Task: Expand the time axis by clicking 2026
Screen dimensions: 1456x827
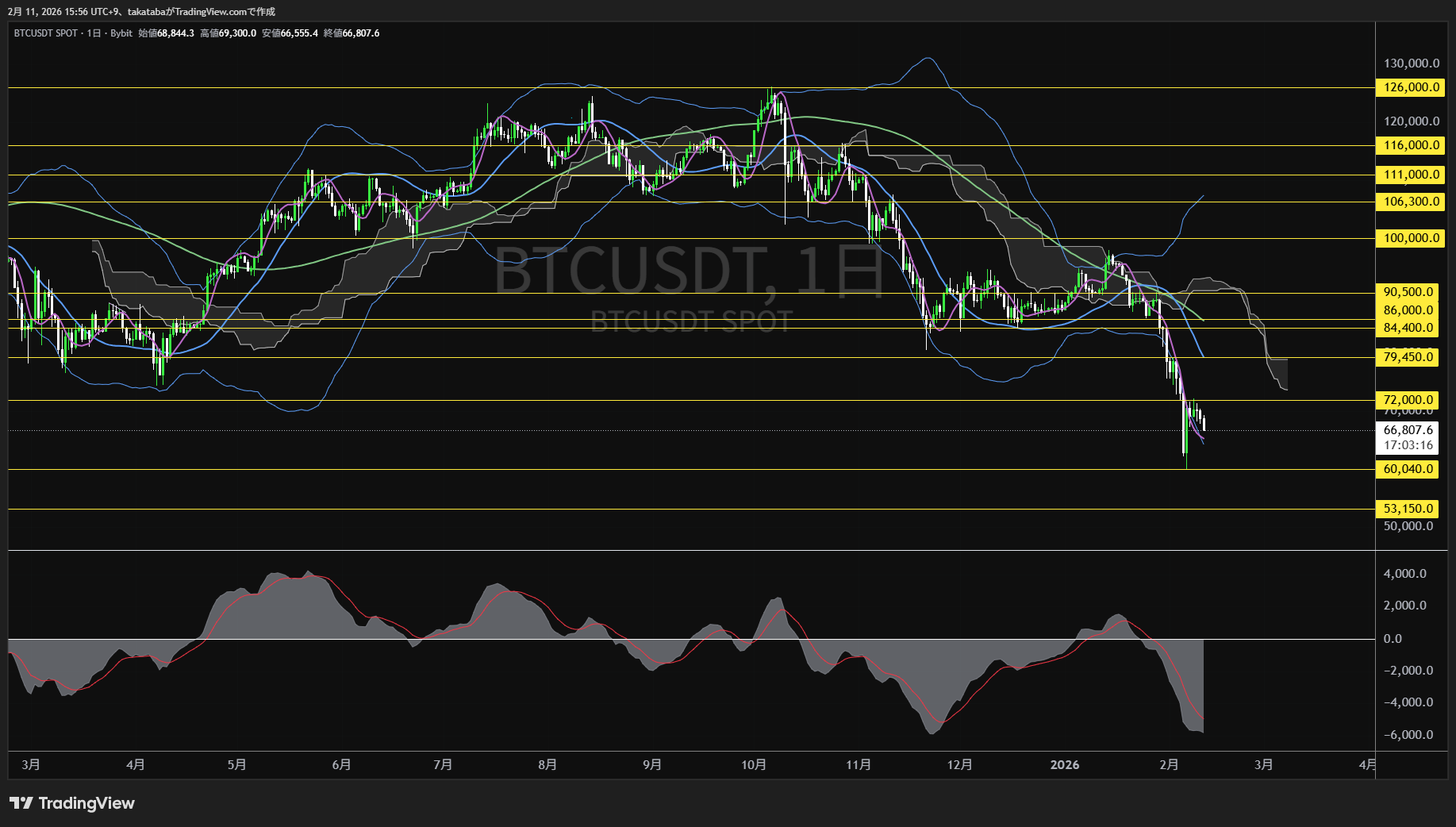Action: point(1064,765)
